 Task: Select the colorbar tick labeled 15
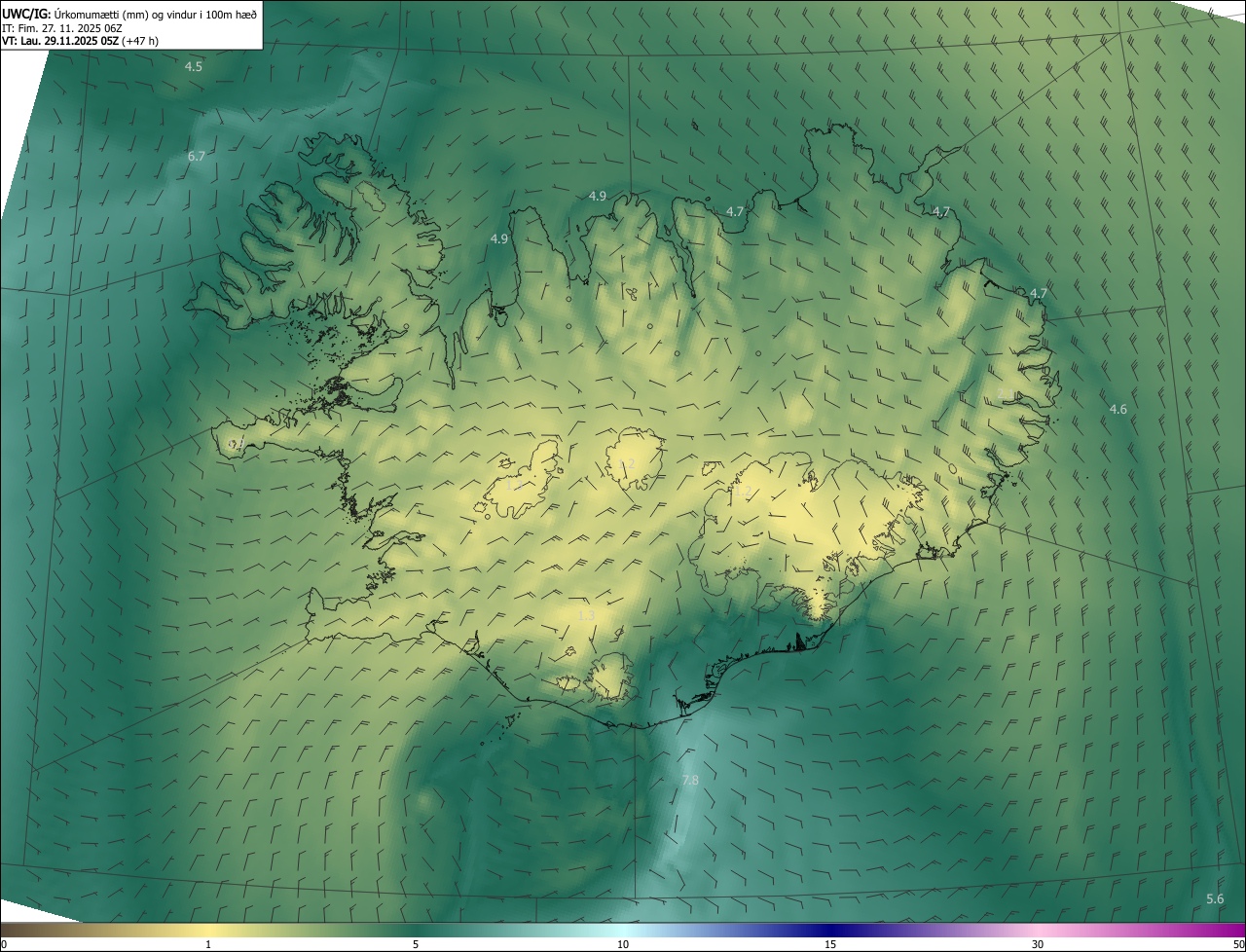(x=830, y=945)
